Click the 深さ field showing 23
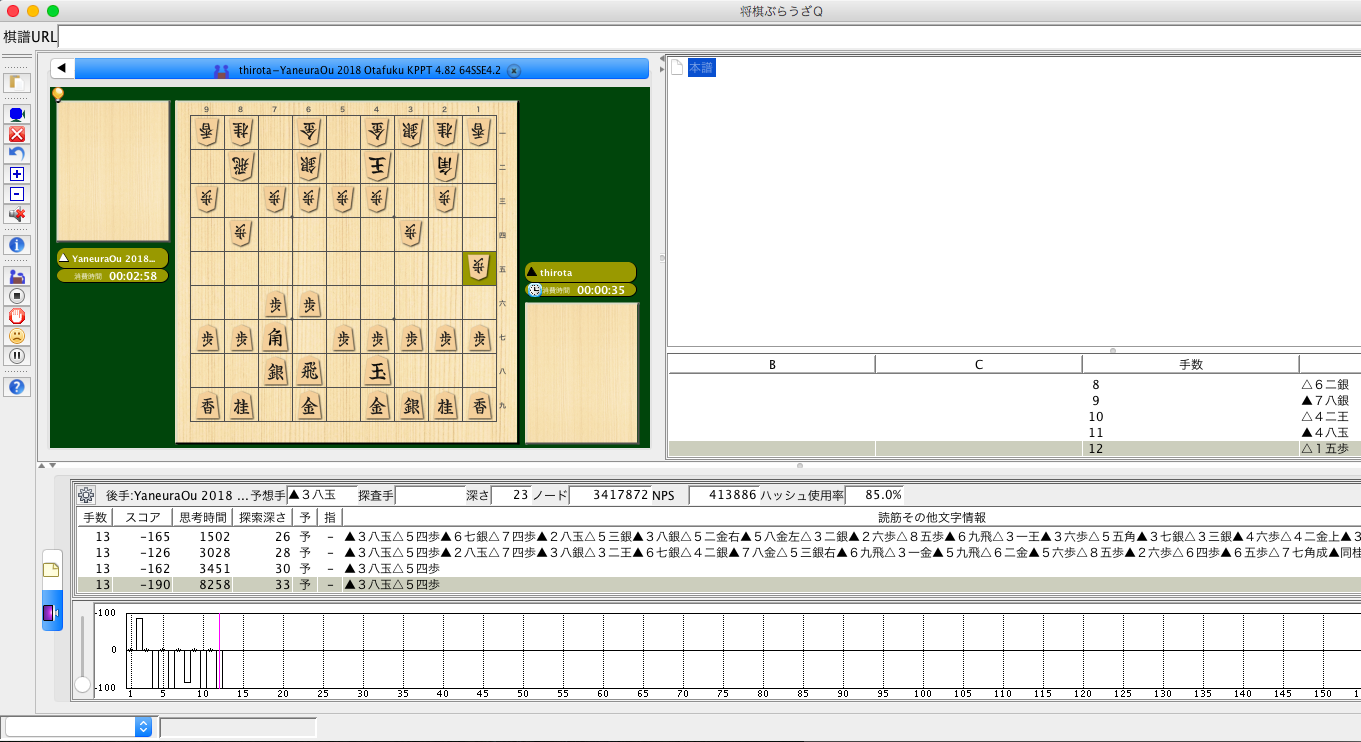Image resolution: width=1361 pixels, height=742 pixels. (510, 495)
